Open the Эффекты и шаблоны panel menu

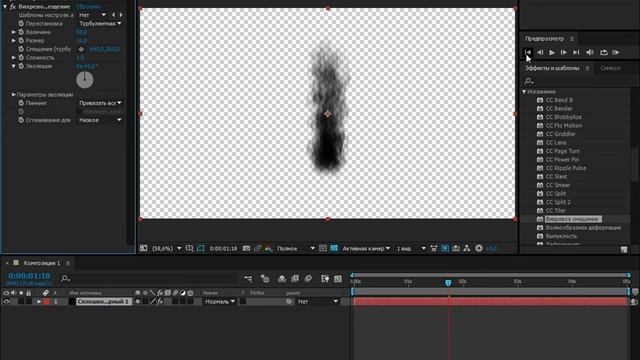[x=587, y=68]
